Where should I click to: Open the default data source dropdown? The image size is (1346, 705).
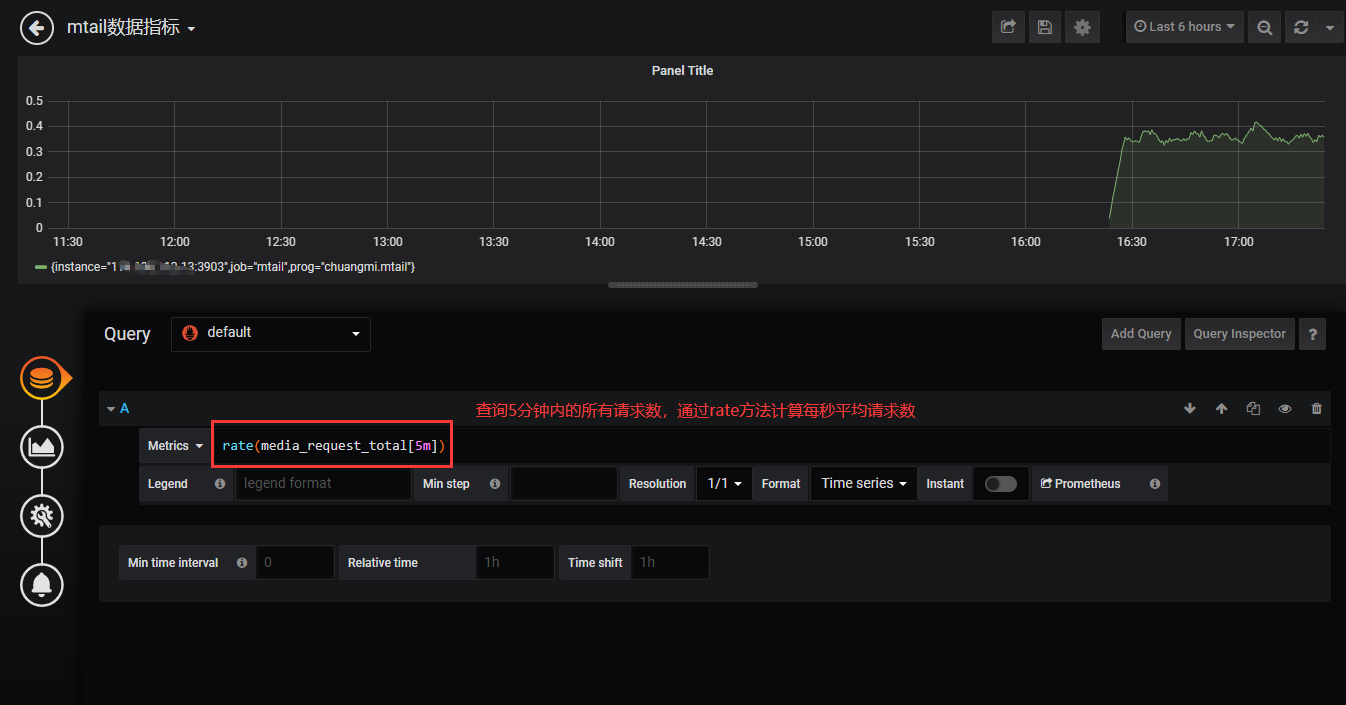pos(271,334)
